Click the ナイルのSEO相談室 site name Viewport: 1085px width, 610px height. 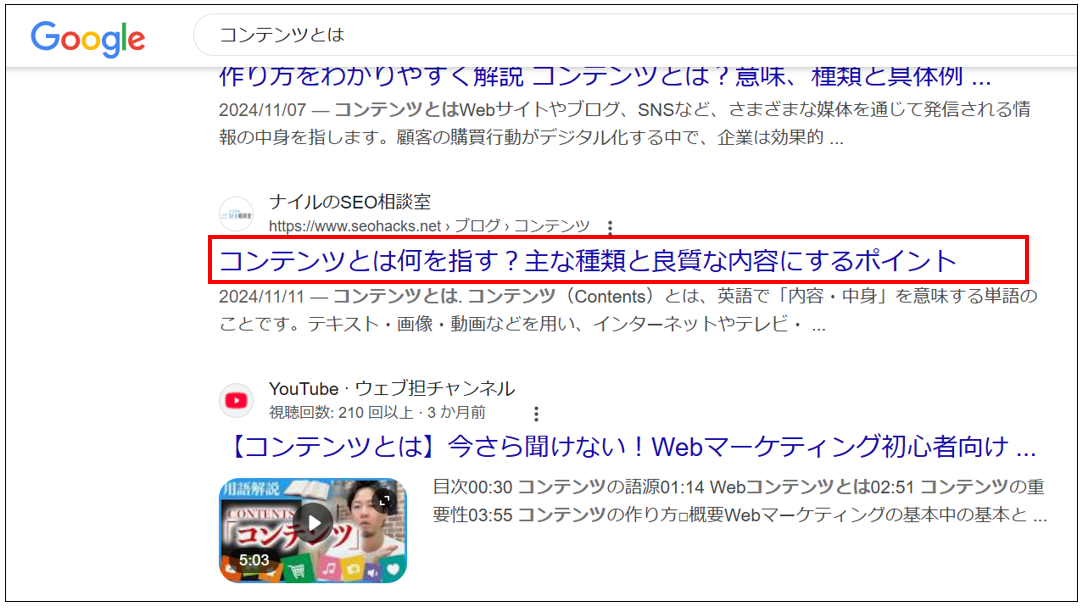[x=349, y=202]
